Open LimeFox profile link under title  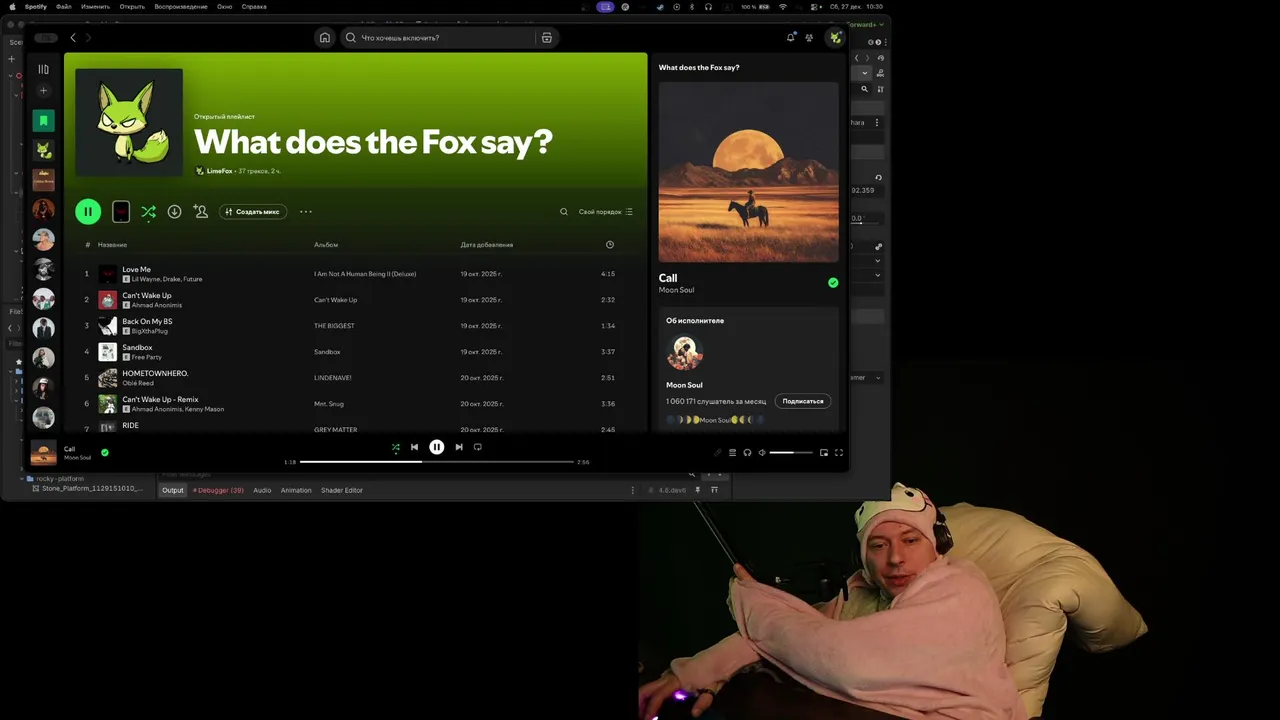[x=219, y=171]
